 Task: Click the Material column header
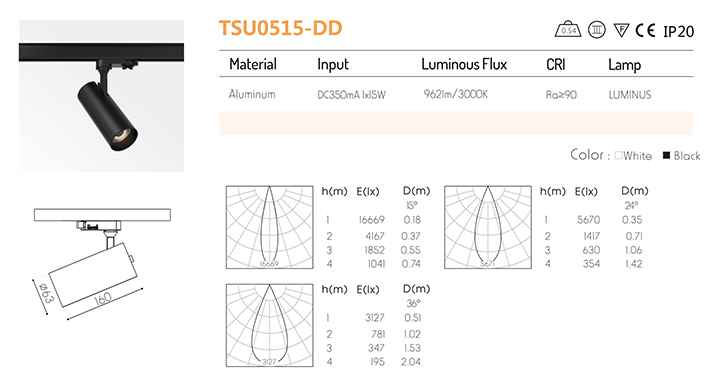(253, 64)
